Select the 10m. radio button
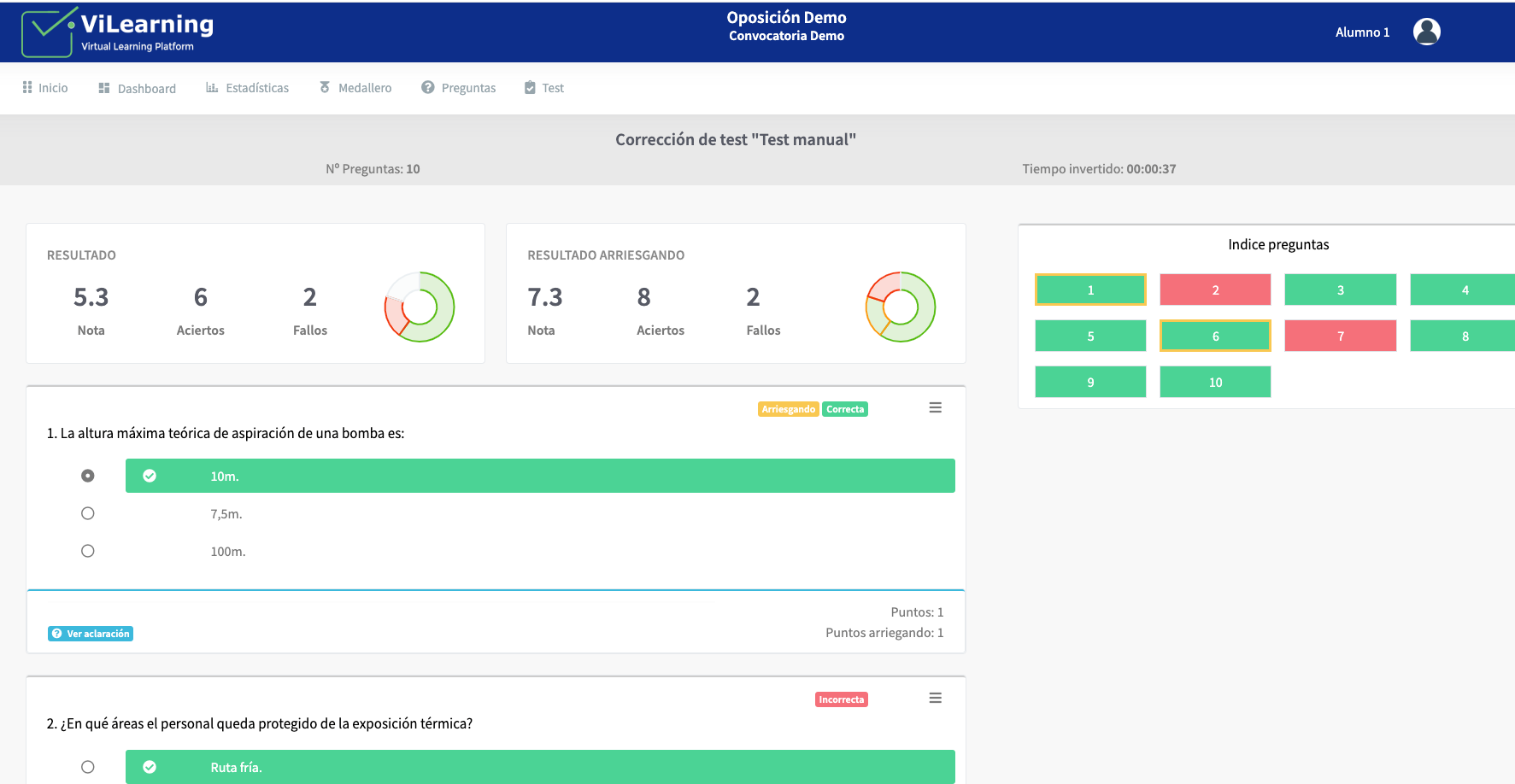Screen dimensions: 1515x784 coord(88,476)
